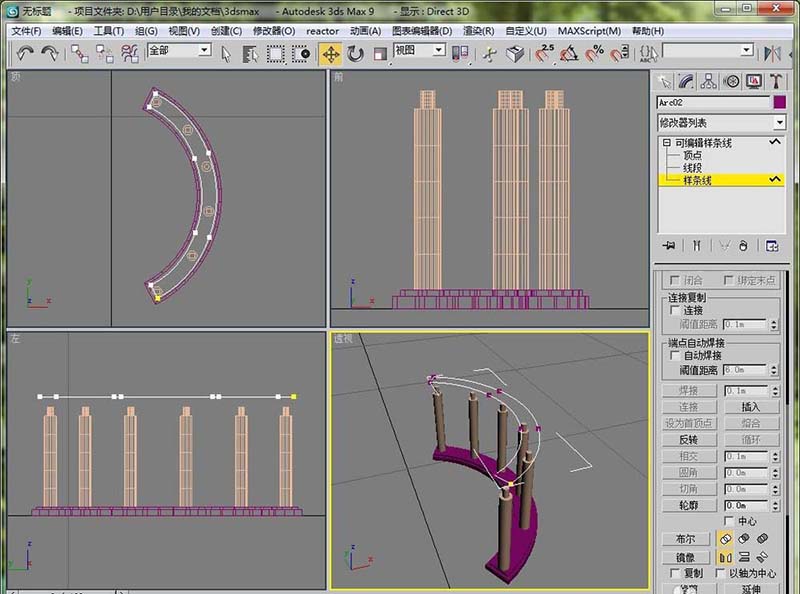This screenshot has height=594, width=800.
Task: Check the 复制 checkbox below 镜像
Action: [x=674, y=573]
